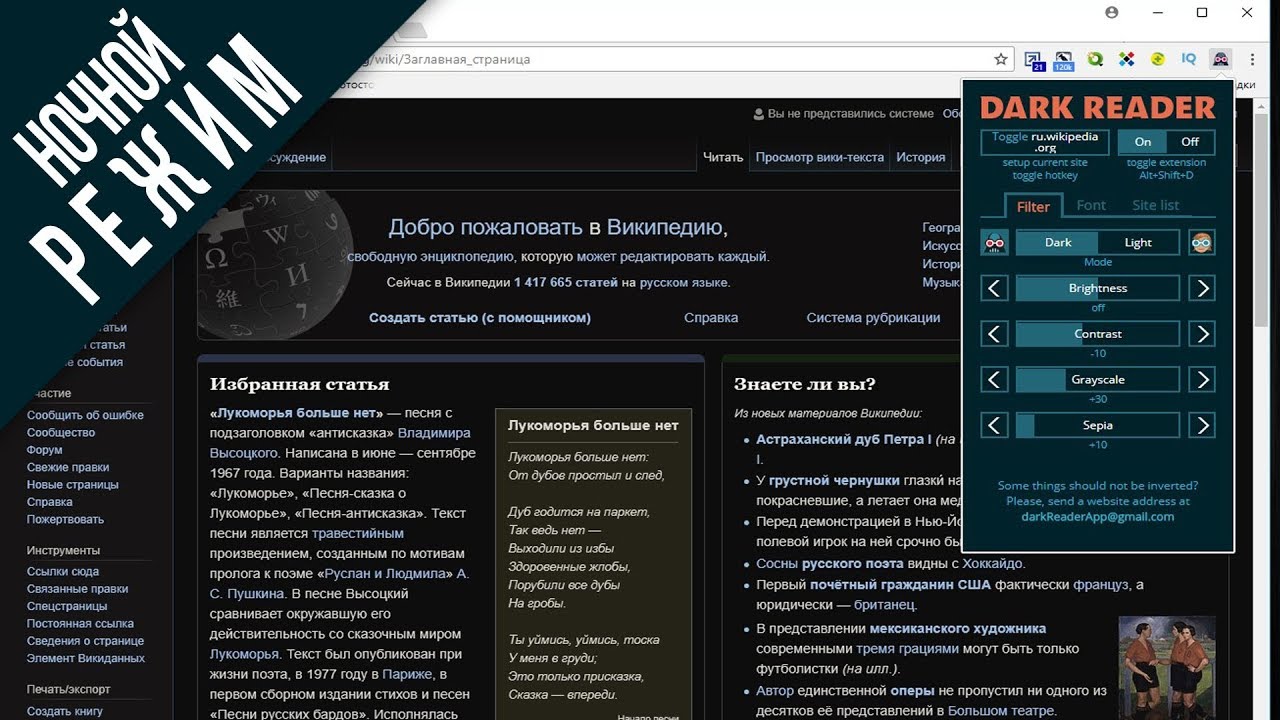Open the Site list tab
The image size is (1280, 720).
click(1155, 205)
